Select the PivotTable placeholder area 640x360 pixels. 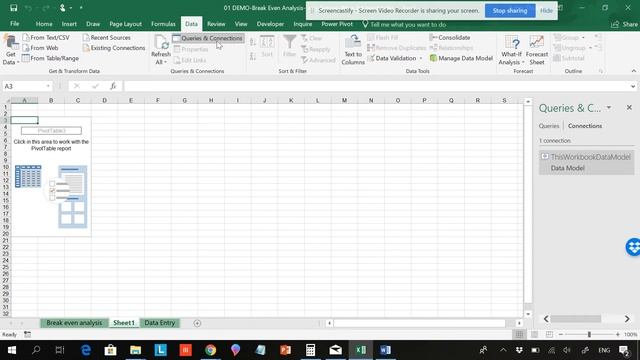click(x=51, y=177)
